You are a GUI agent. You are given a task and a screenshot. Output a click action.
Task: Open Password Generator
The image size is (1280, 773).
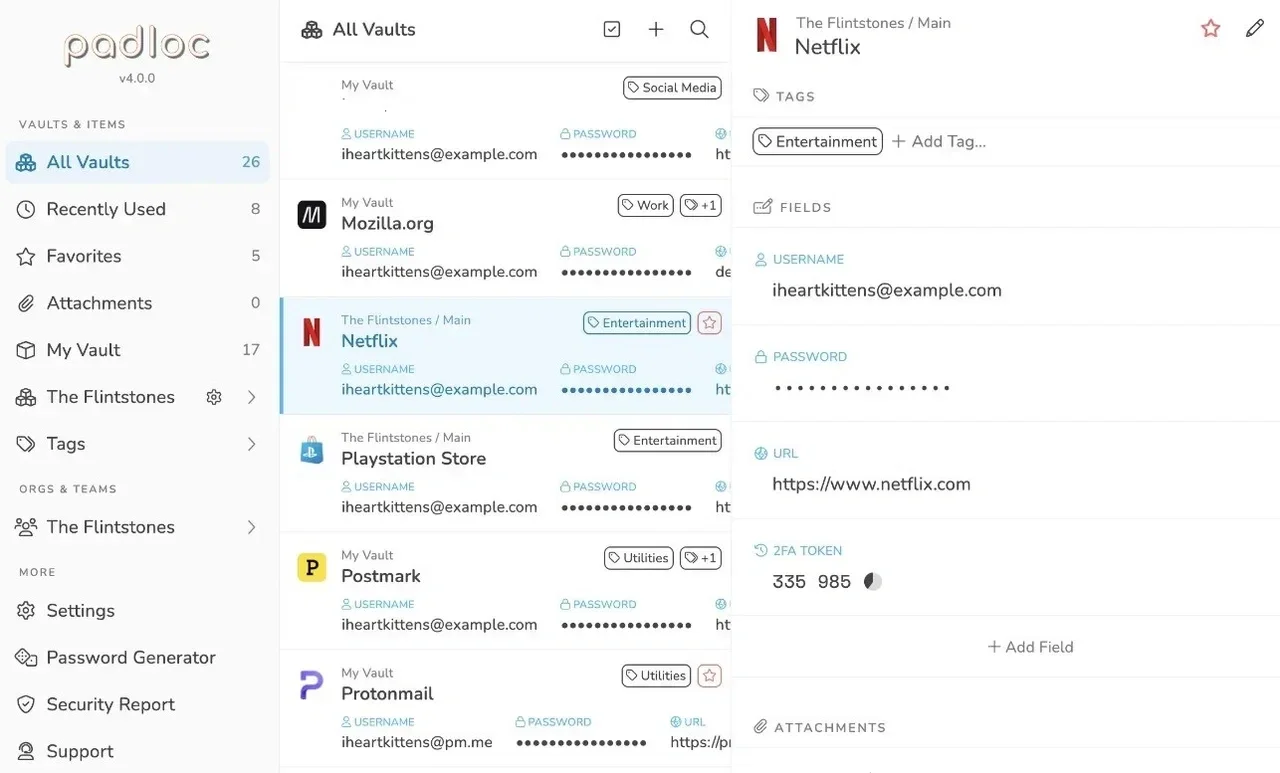click(x=138, y=658)
